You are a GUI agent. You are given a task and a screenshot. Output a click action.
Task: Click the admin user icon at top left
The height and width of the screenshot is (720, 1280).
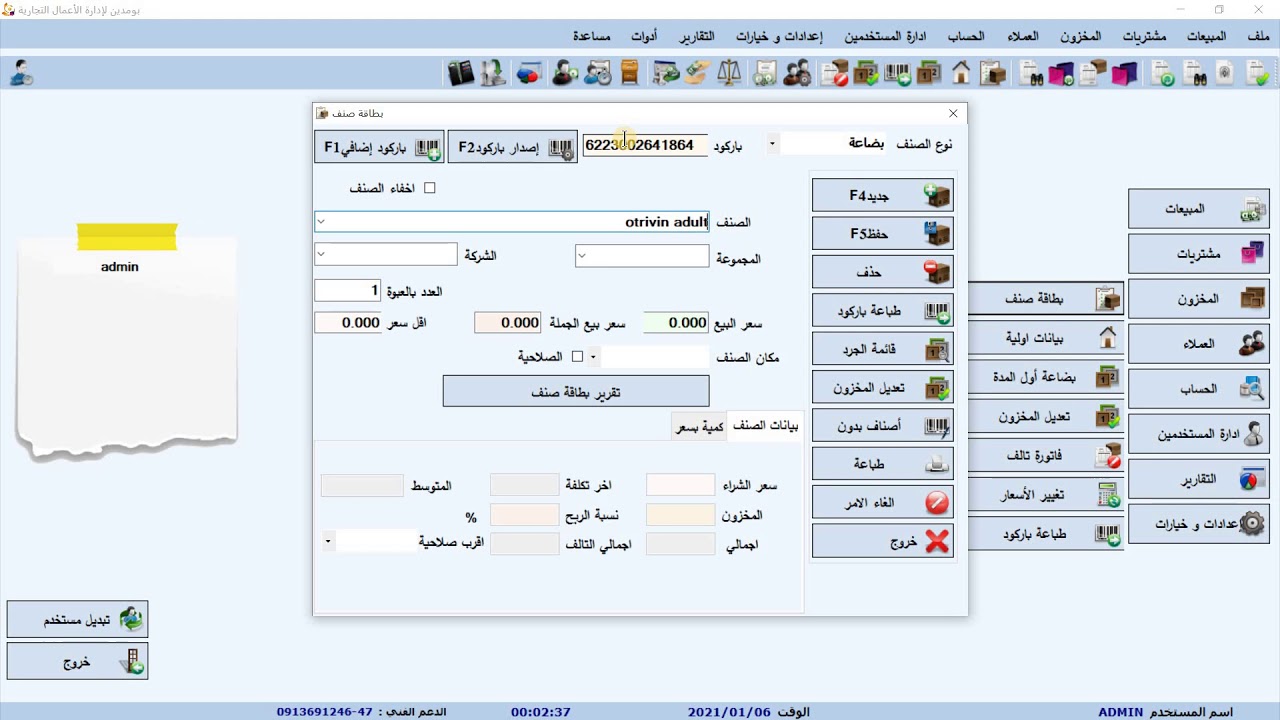point(21,73)
